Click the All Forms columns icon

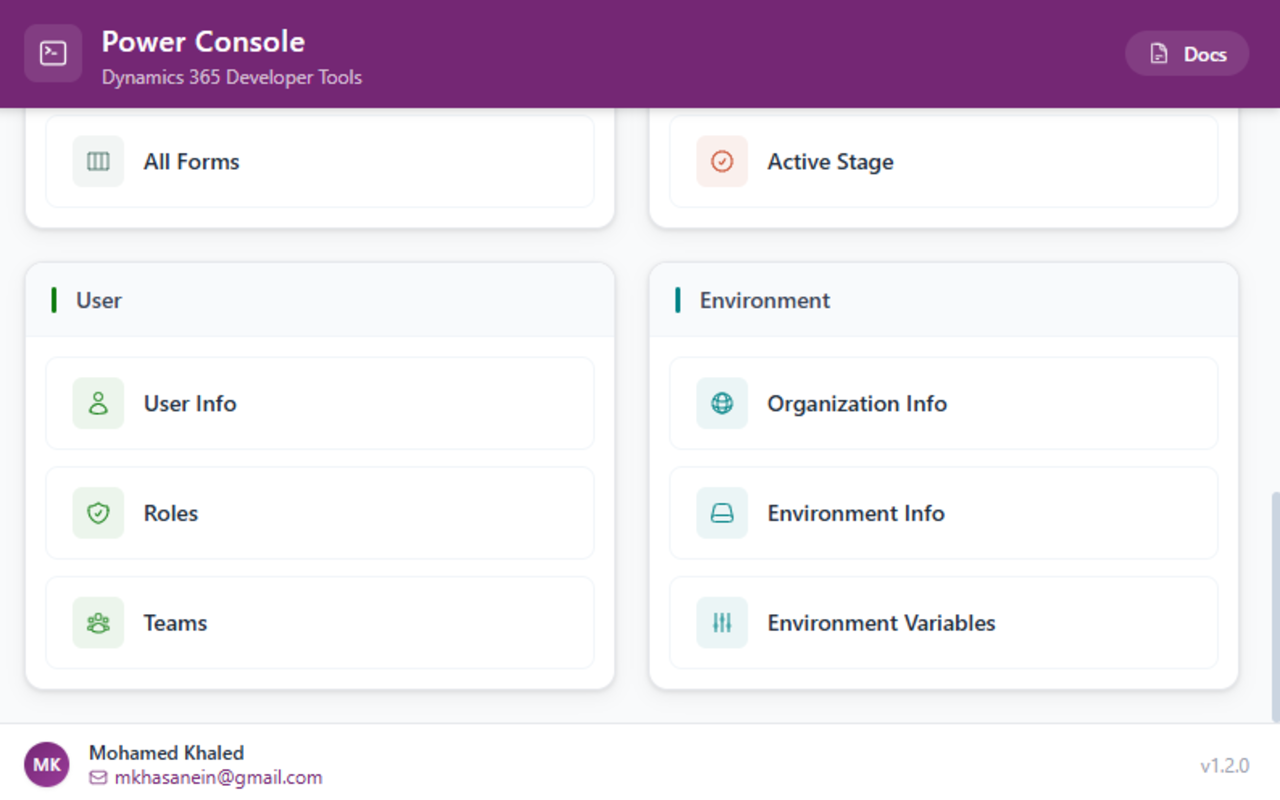pyautogui.click(x=98, y=161)
